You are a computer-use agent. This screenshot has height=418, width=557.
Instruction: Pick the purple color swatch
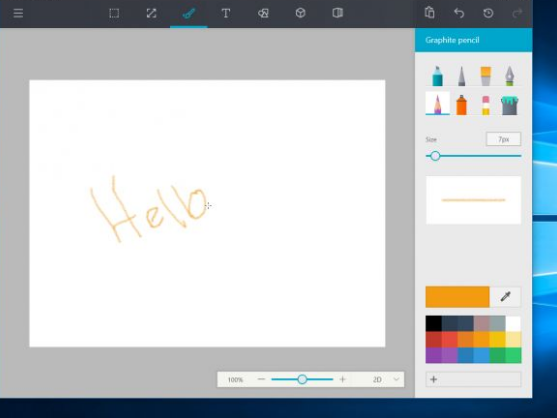(433, 355)
